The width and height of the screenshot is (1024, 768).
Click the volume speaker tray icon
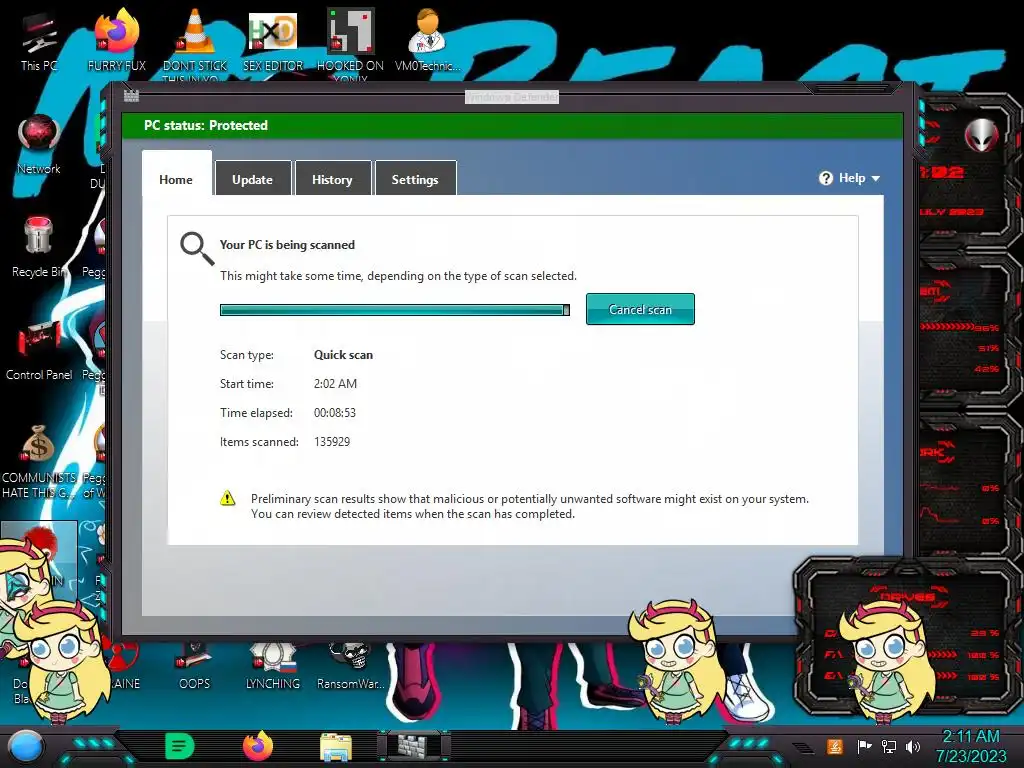(x=912, y=746)
